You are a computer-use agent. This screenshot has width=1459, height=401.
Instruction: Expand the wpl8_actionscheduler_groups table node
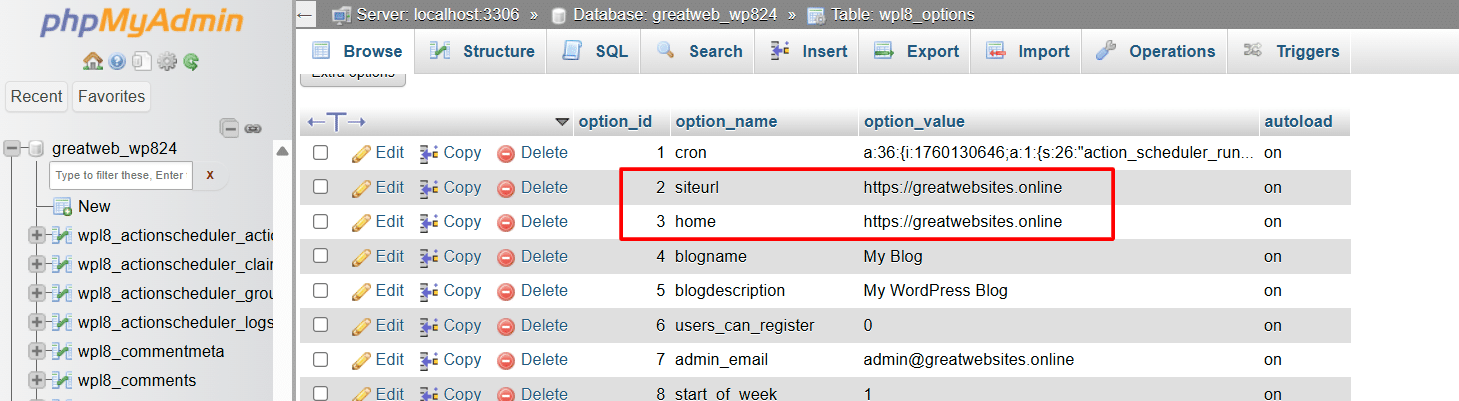pos(37,293)
